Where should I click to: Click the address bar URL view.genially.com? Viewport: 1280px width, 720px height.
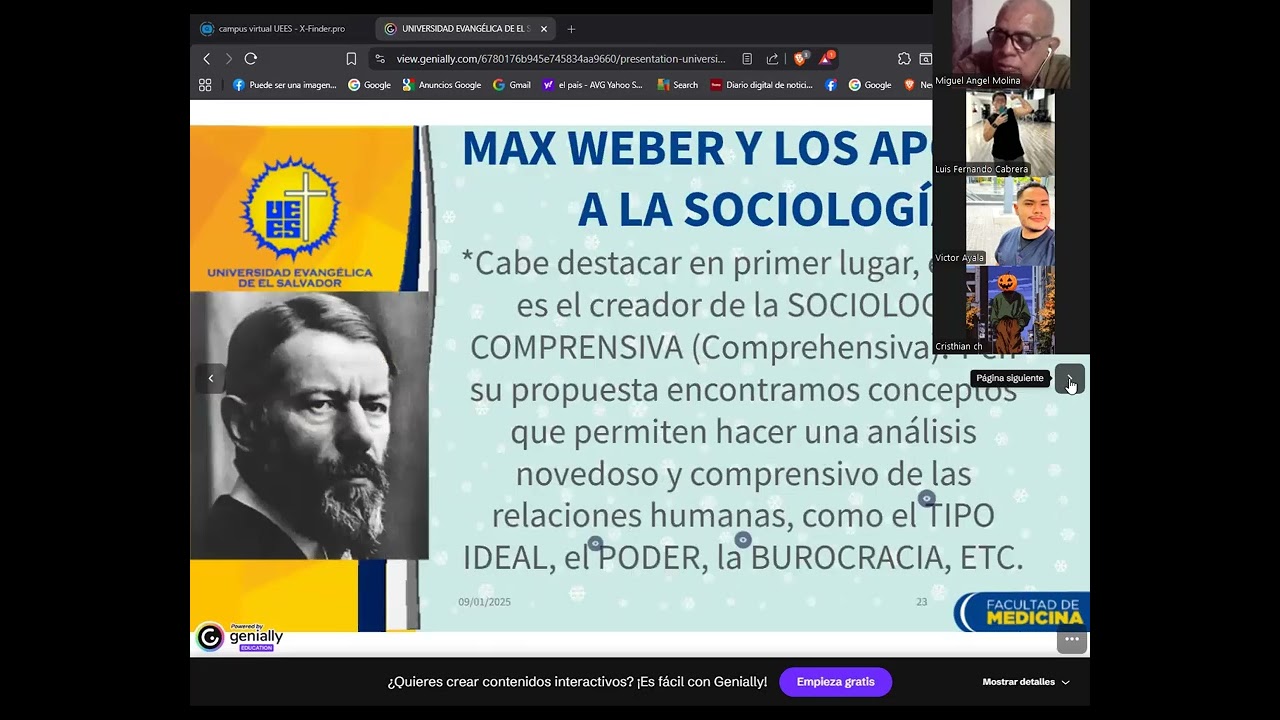561,59
